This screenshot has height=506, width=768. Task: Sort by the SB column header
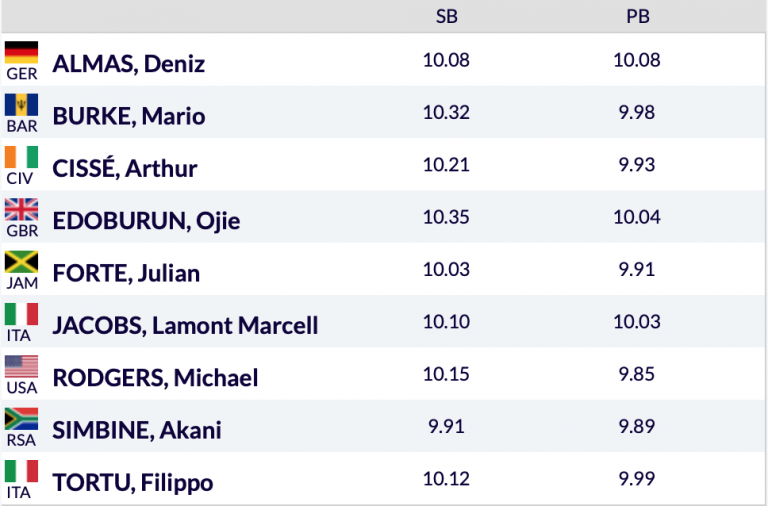click(x=446, y=16)
